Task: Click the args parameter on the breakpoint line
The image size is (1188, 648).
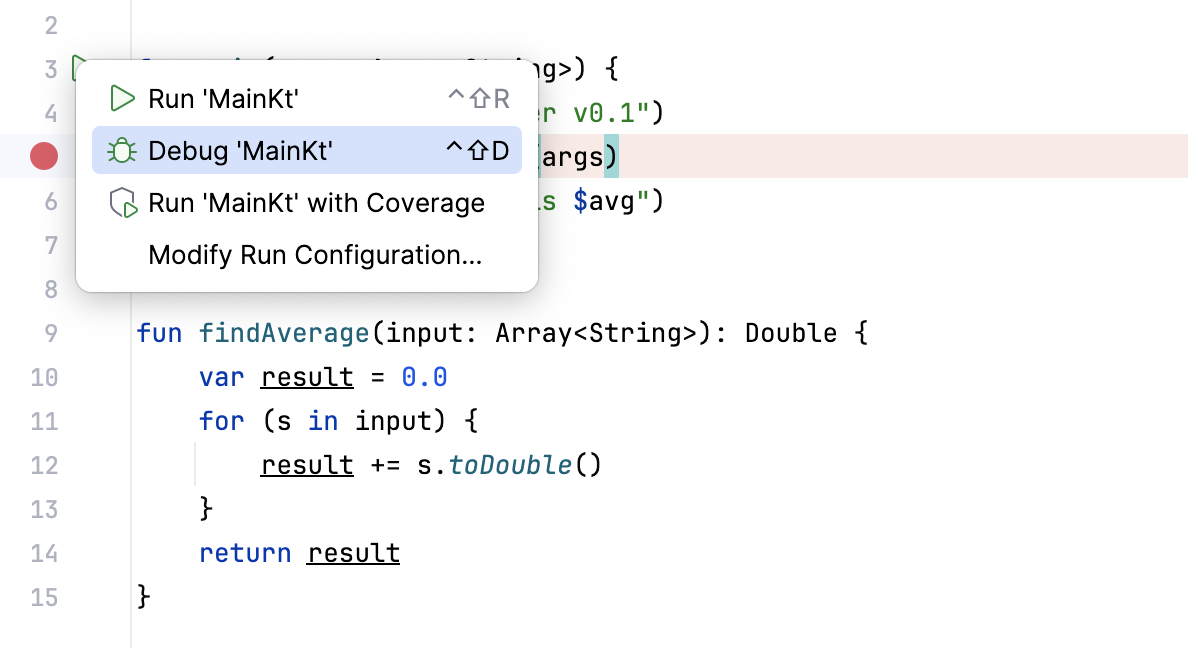Action: pyautogui.click(x=573, y=157)
